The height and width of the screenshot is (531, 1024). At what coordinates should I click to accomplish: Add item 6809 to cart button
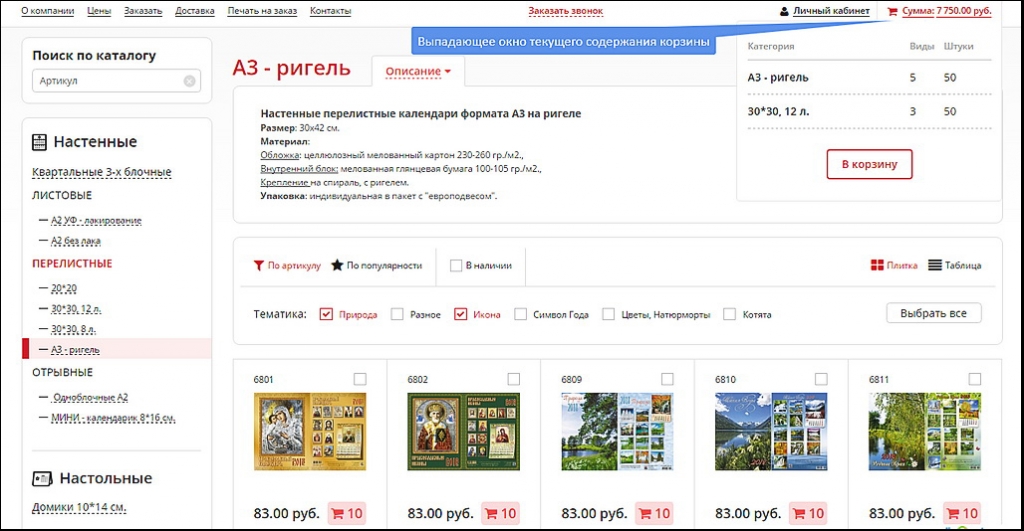point(654,513)
